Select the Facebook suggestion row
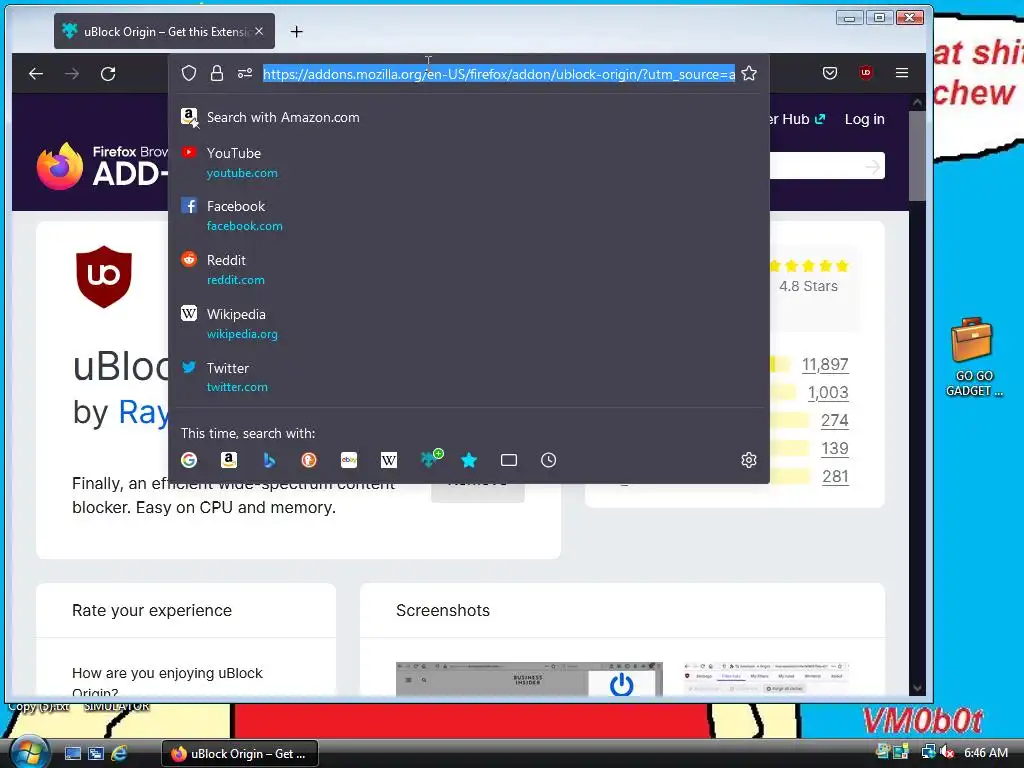This screenshot has height=768, width=1024. pyautogui.click(x=469, y=216)
